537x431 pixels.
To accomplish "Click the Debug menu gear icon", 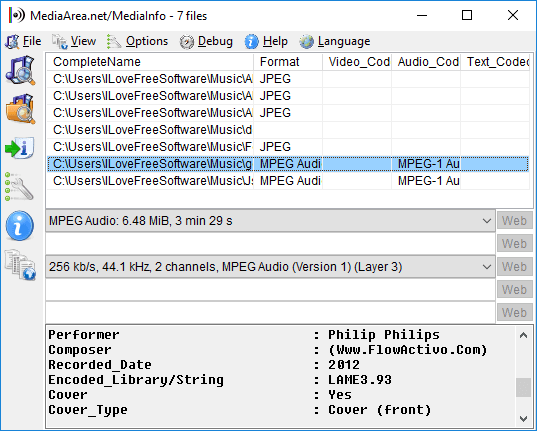I will (x=187, y=42).
